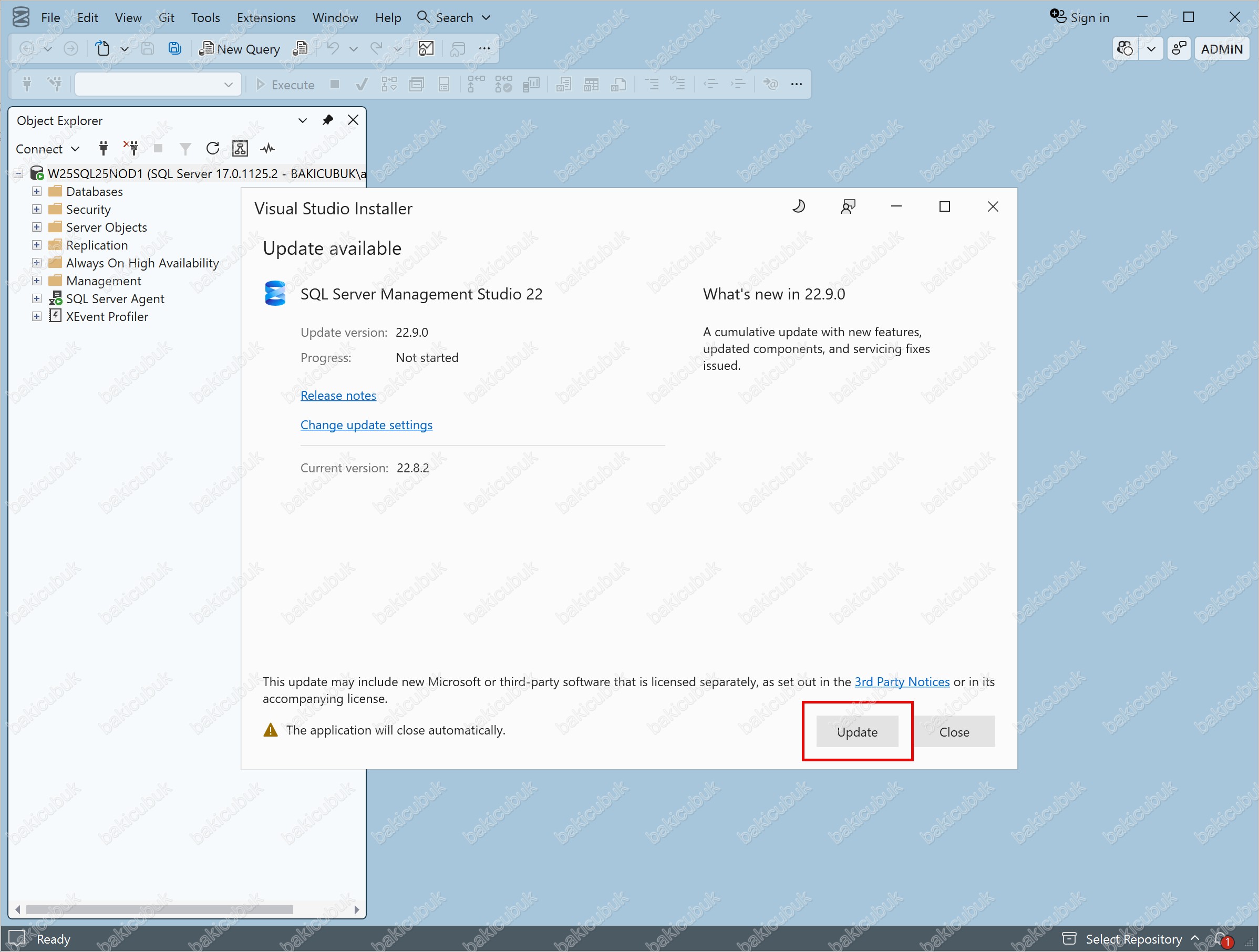Select the SQL Server Agent tree item
1259x952 pixels.
(115, 299)
